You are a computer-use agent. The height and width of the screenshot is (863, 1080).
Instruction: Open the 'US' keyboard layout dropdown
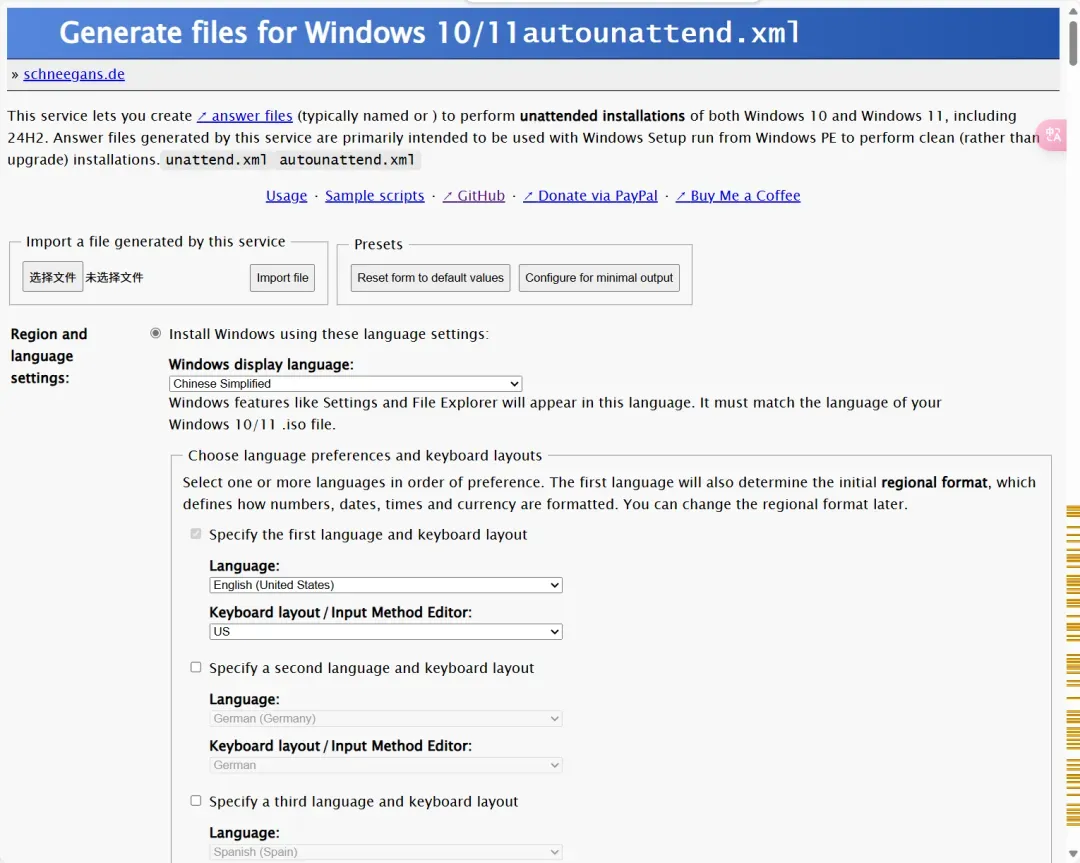click(x=385, y=632)
